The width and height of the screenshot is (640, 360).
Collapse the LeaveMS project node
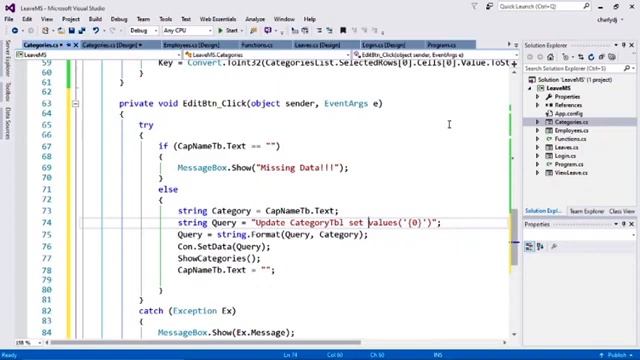530,89
